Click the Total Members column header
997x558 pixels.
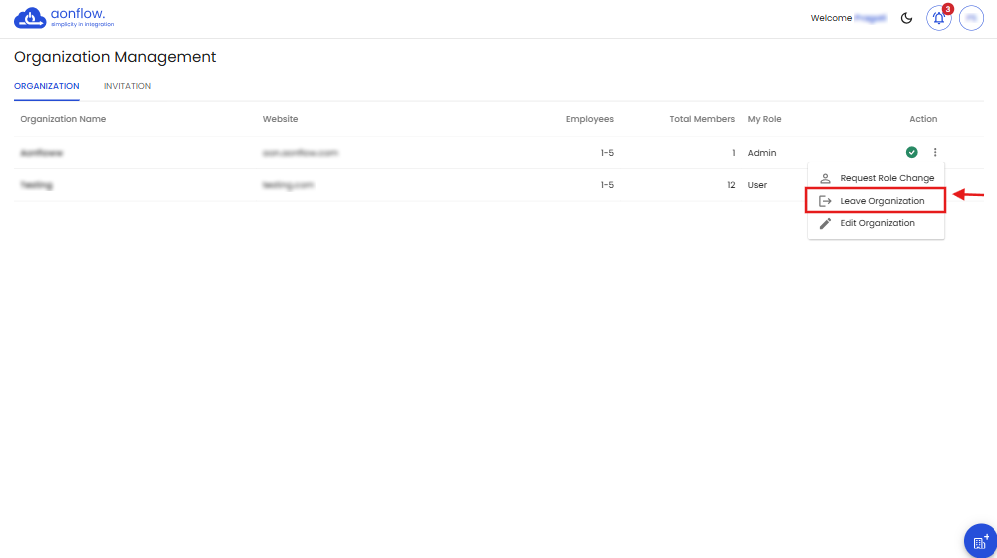(702, 119)
